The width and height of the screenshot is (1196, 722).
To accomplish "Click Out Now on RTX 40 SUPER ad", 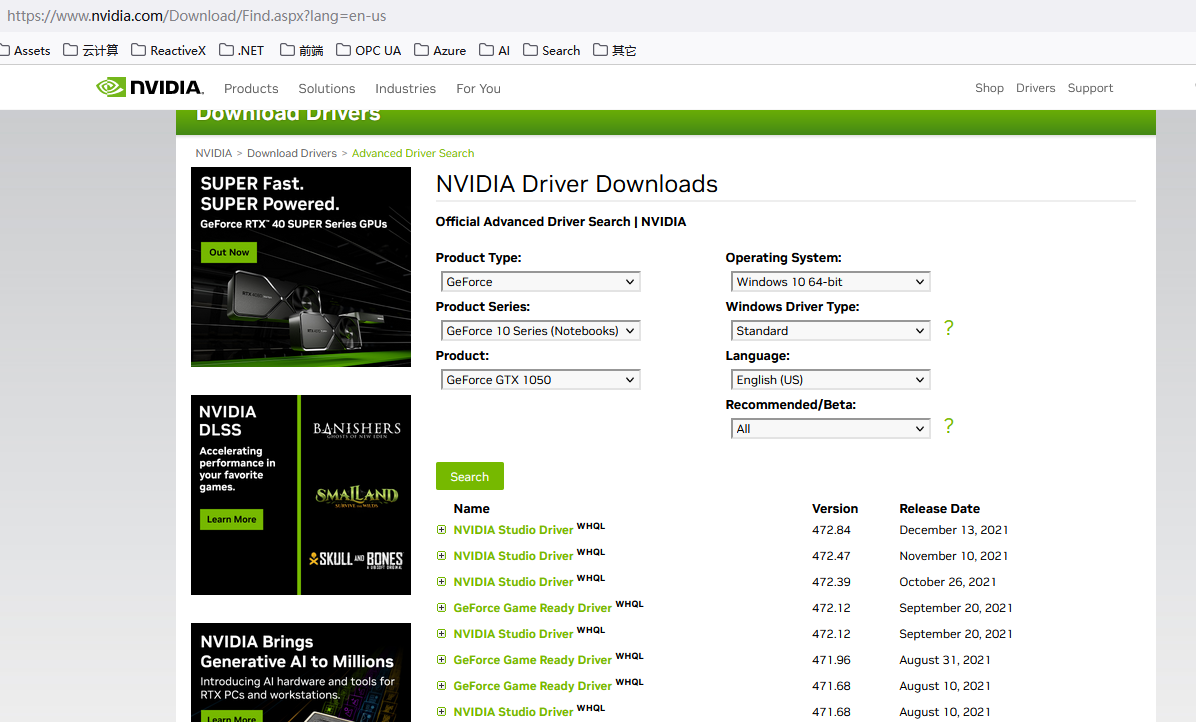I will pos(229,252).
